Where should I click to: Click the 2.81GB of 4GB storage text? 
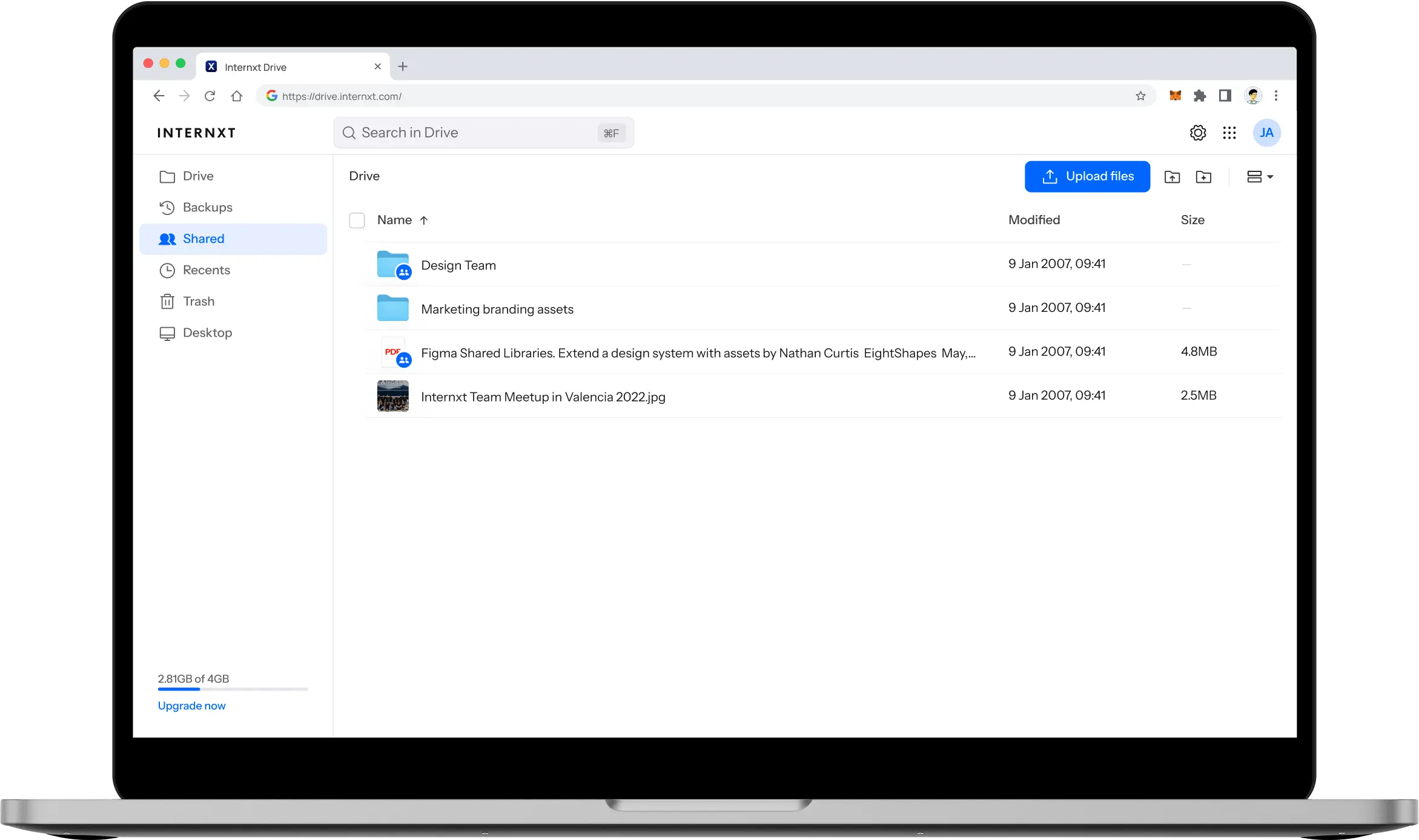click(x=193, y=679)
